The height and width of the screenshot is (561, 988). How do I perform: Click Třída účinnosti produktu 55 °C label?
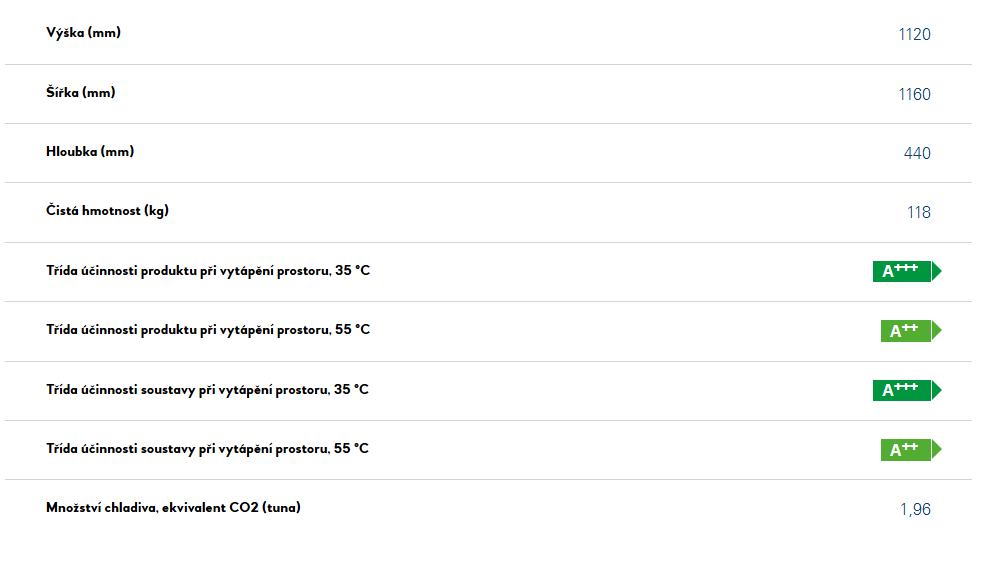(208, 330)
